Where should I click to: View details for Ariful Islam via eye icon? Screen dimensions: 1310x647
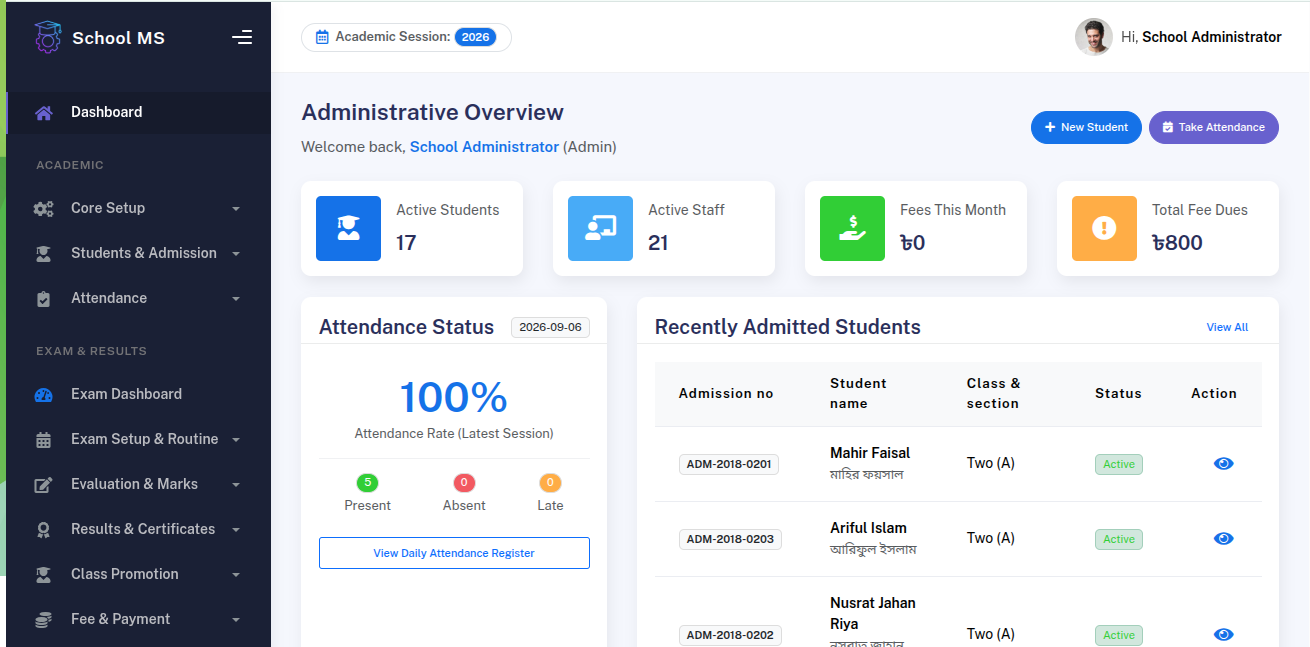coord(1223,539)
